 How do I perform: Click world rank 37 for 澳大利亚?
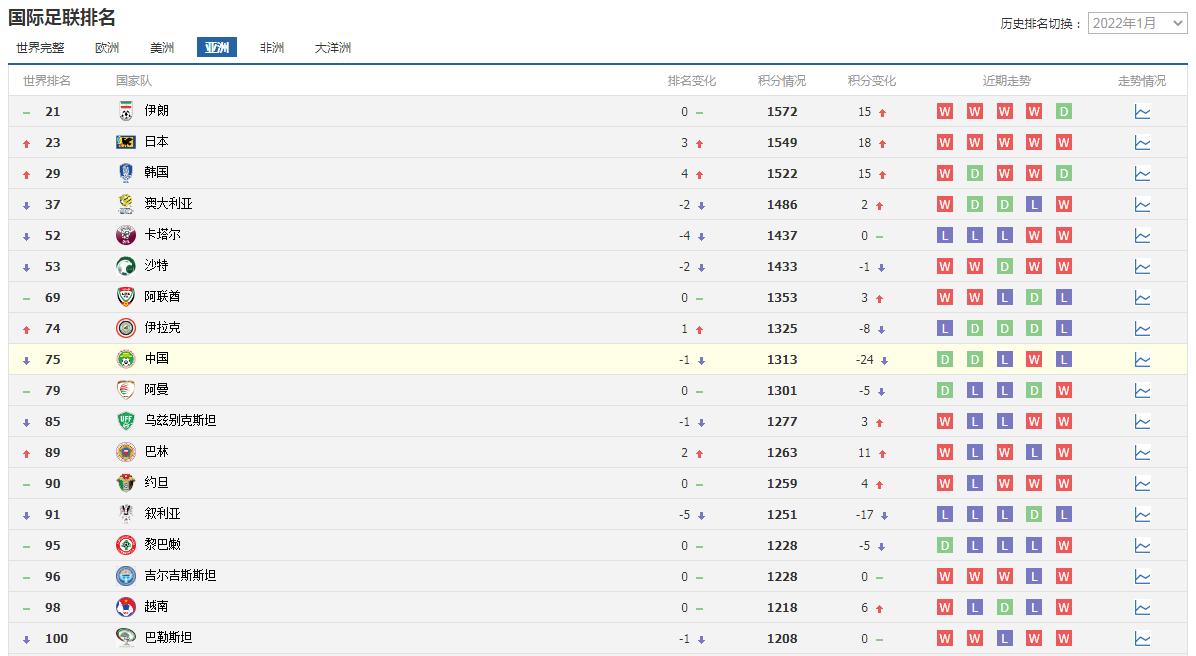click(53, 205)
